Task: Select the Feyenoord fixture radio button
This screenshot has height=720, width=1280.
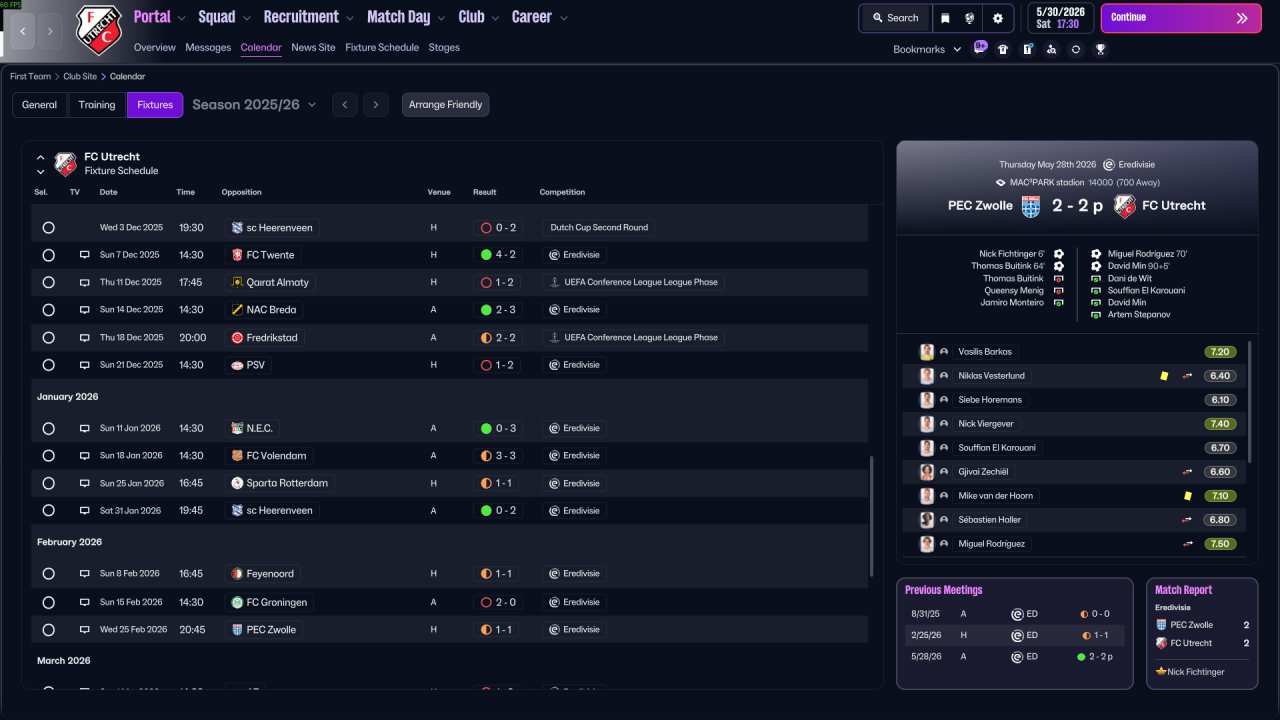Action: [x=48, y=574]
